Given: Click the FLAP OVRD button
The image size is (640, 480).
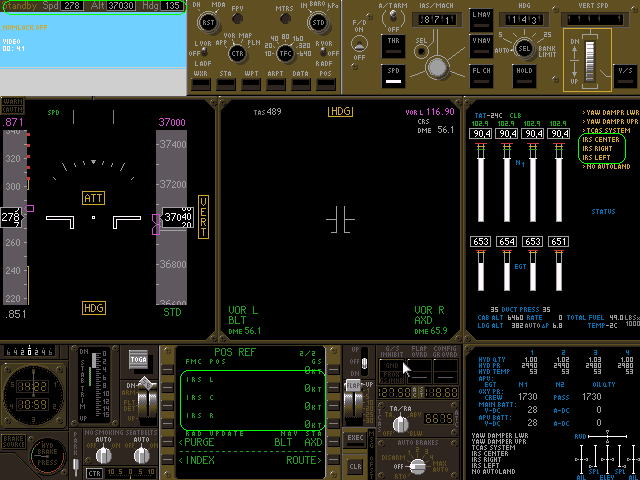Looking at the screenshot, I should point(419,370).
